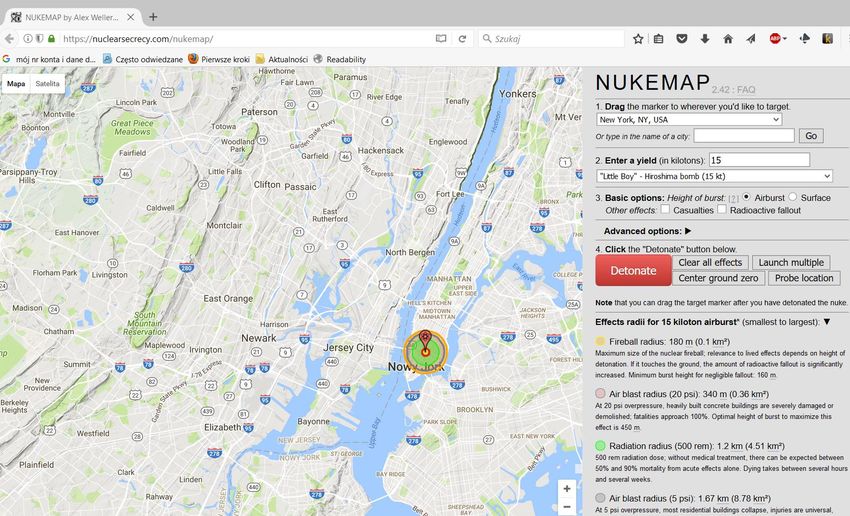Open the 'Little Boy' bomb preset dropdown

[x=714, y=176]
